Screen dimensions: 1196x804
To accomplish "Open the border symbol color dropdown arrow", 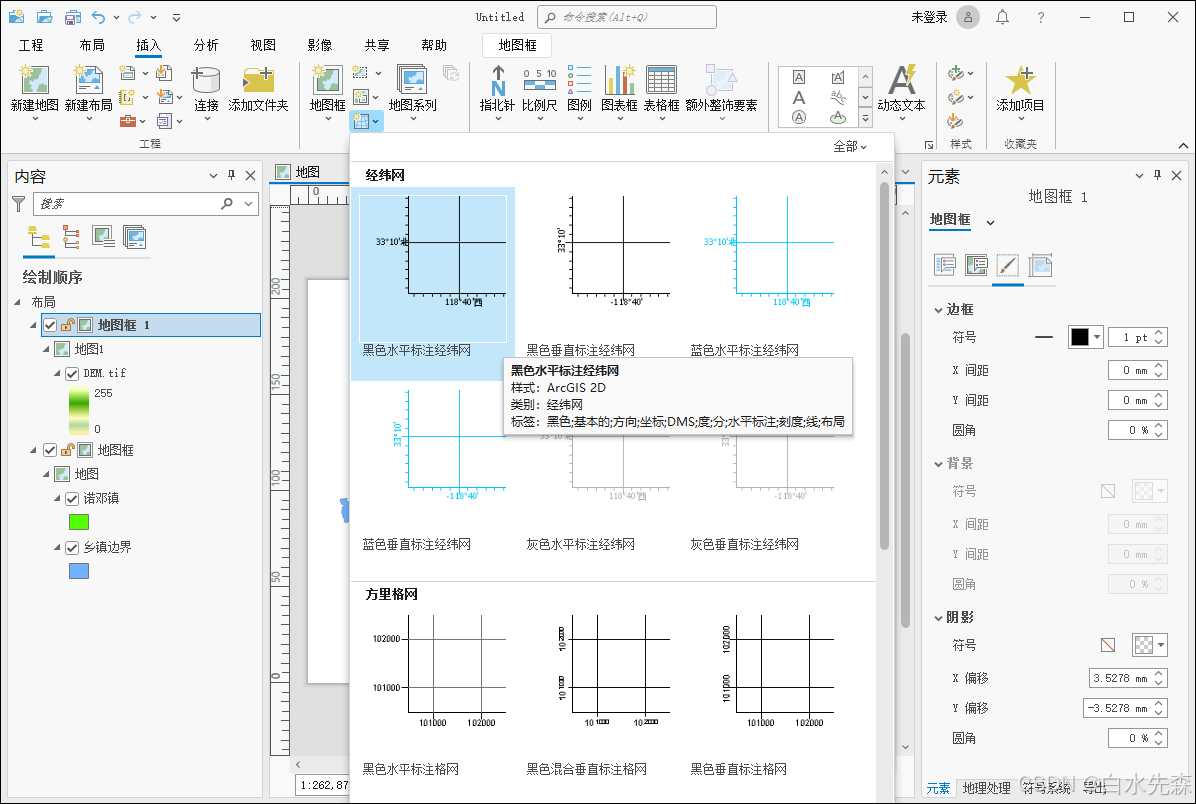I will (1097, 336).
